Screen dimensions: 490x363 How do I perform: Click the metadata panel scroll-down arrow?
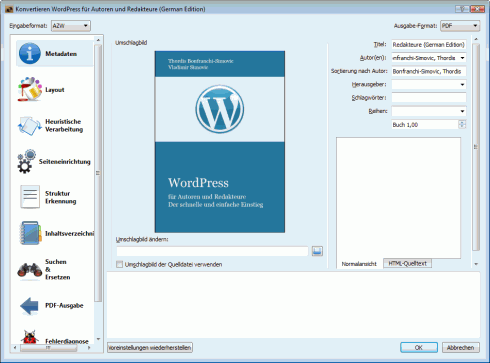pyautogui.click(x=476, y=264)
